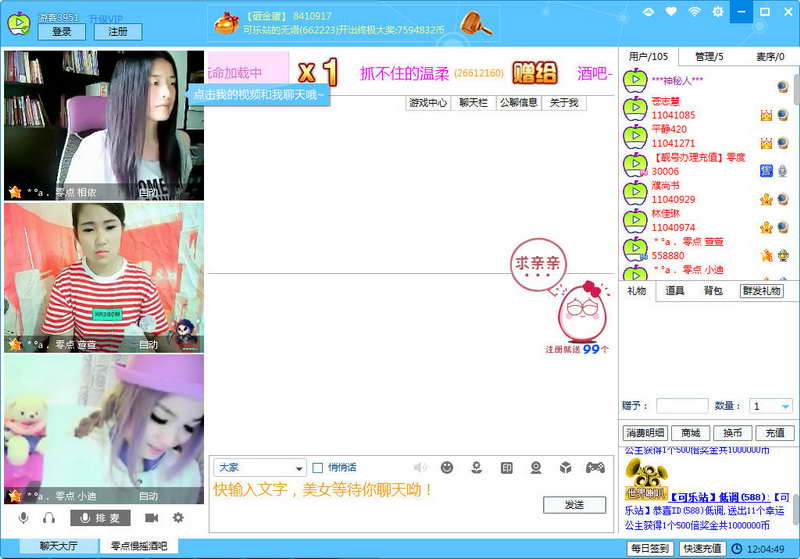The image size is (800, 559).
Task: Click the 赠予 recipient input field
Action: (682, 406)
